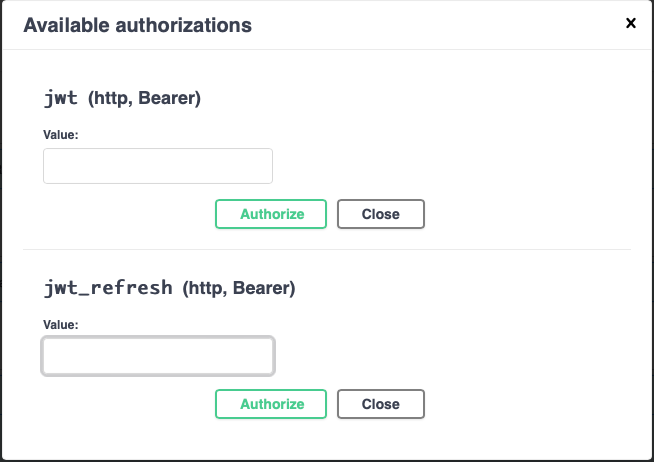Dismiss the dialog with the X icon
This screenshot has height=462, width=654.
pos(631,23)
